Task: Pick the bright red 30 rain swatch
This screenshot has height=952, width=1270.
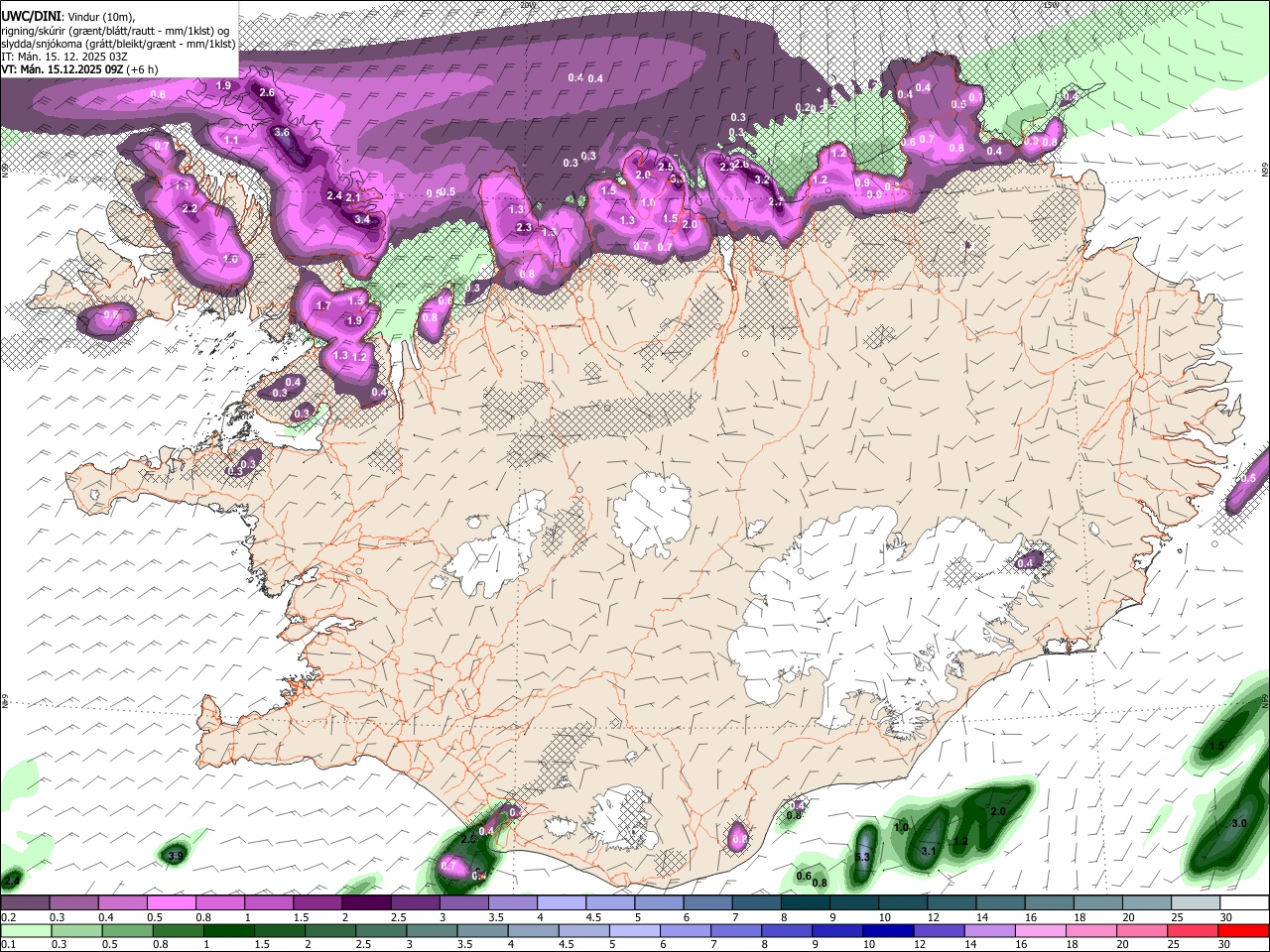Action: click(1242, 930)
